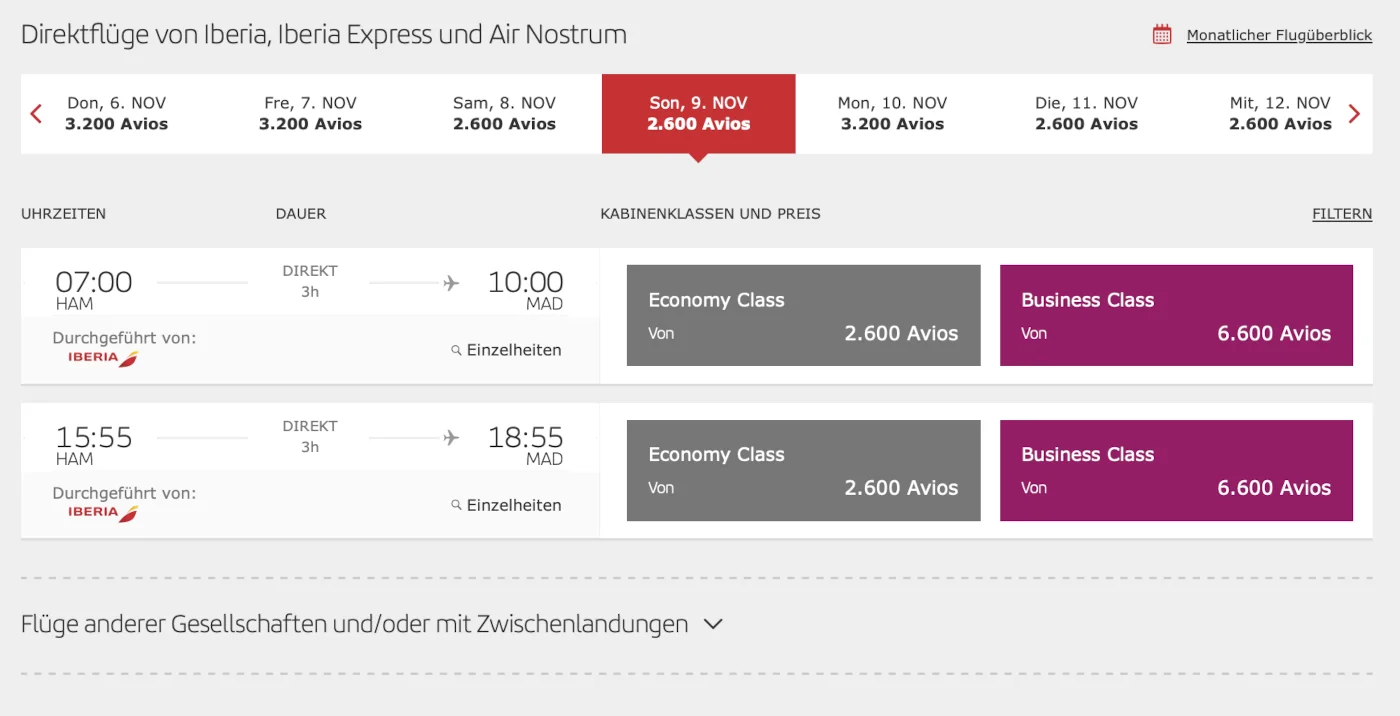This screenshot has height=716, width=1400.
Task: Select Economy Class for the 07:00 flight
Action: coord(803,314)
